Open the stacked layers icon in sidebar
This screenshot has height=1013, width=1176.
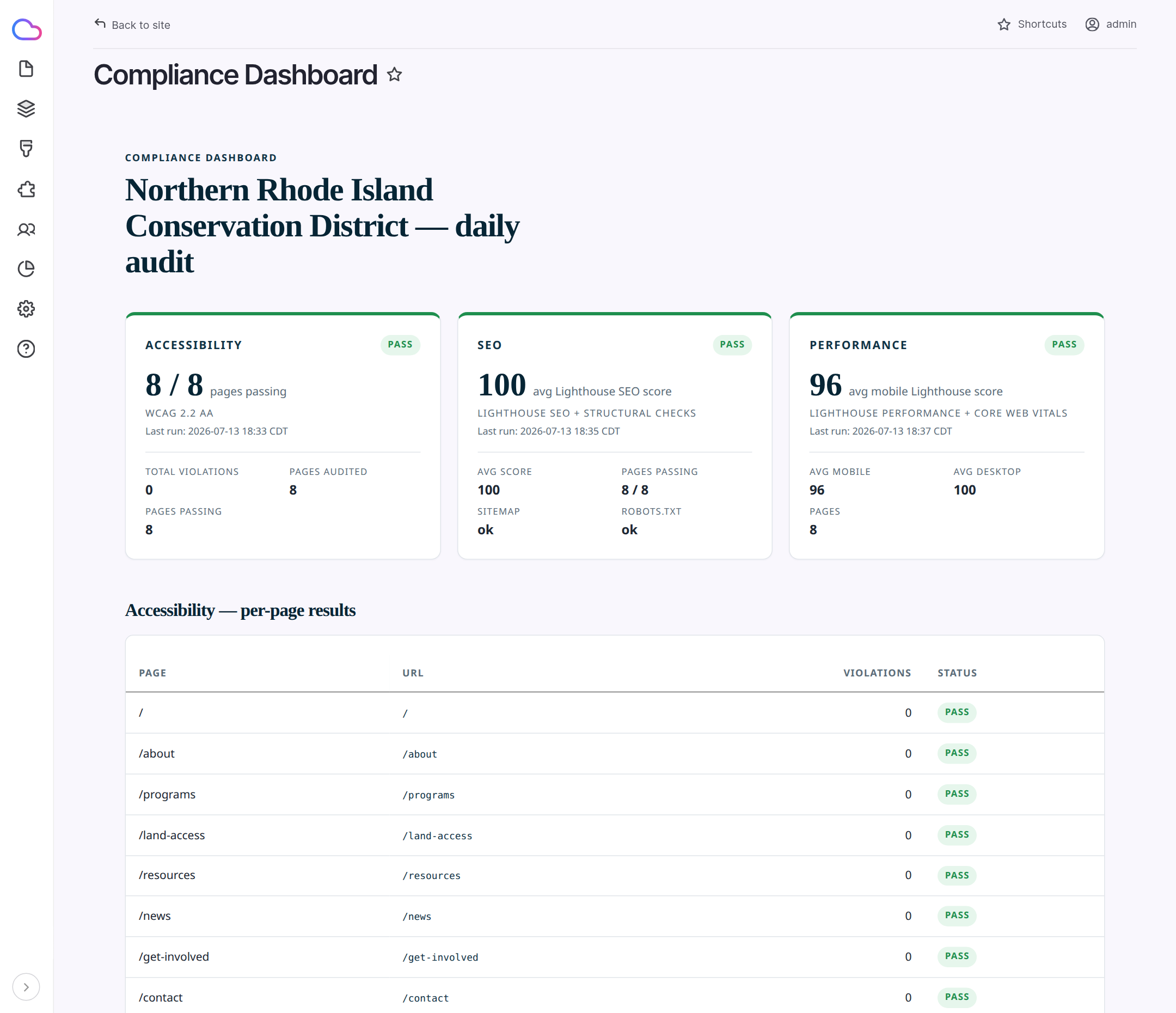(26, 108)
